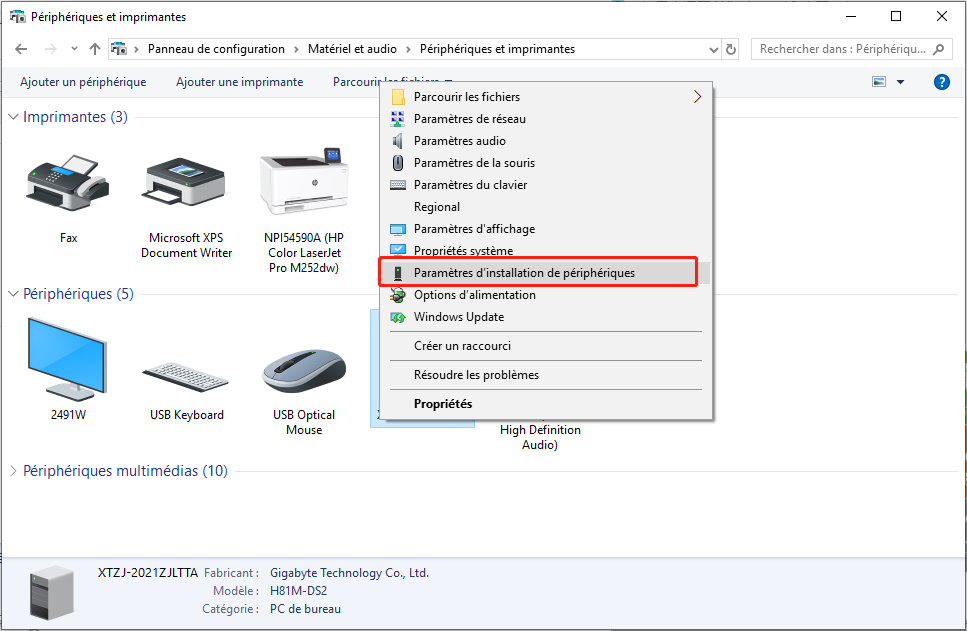
Task: Click the back navigation arrow
Action: coord(21,48)
